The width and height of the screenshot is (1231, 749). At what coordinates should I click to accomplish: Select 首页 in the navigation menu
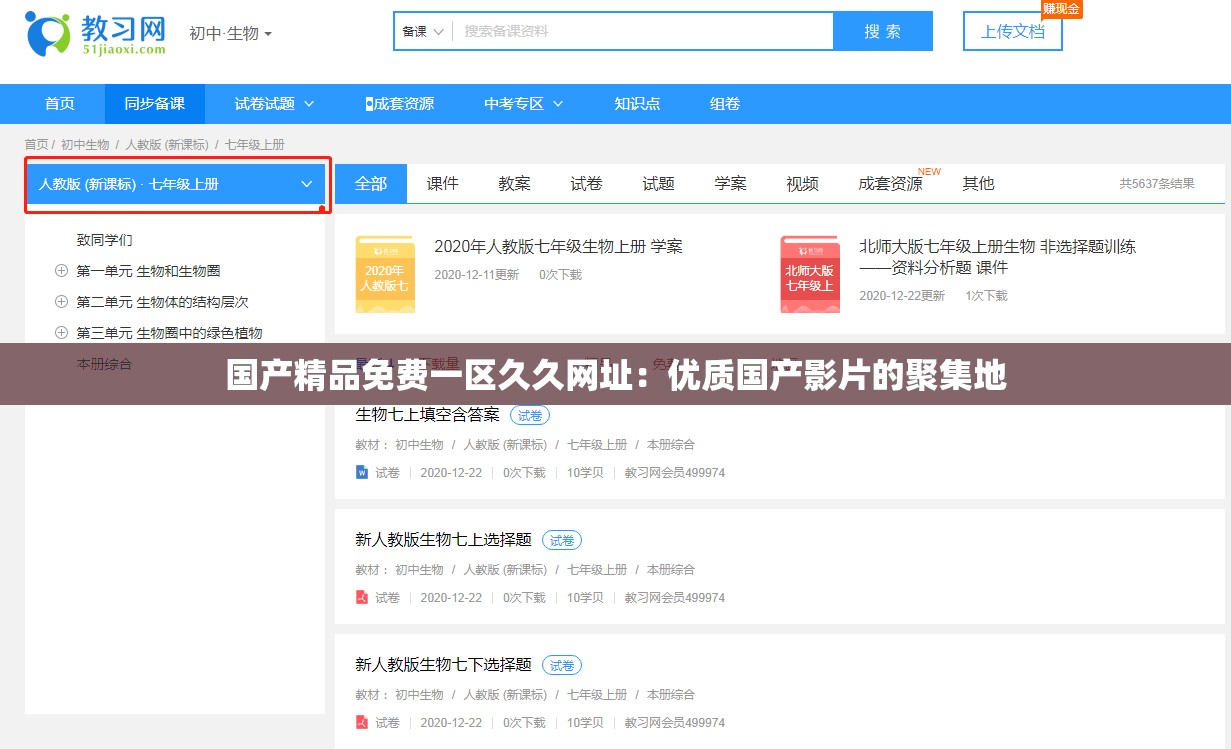point(59,103)
